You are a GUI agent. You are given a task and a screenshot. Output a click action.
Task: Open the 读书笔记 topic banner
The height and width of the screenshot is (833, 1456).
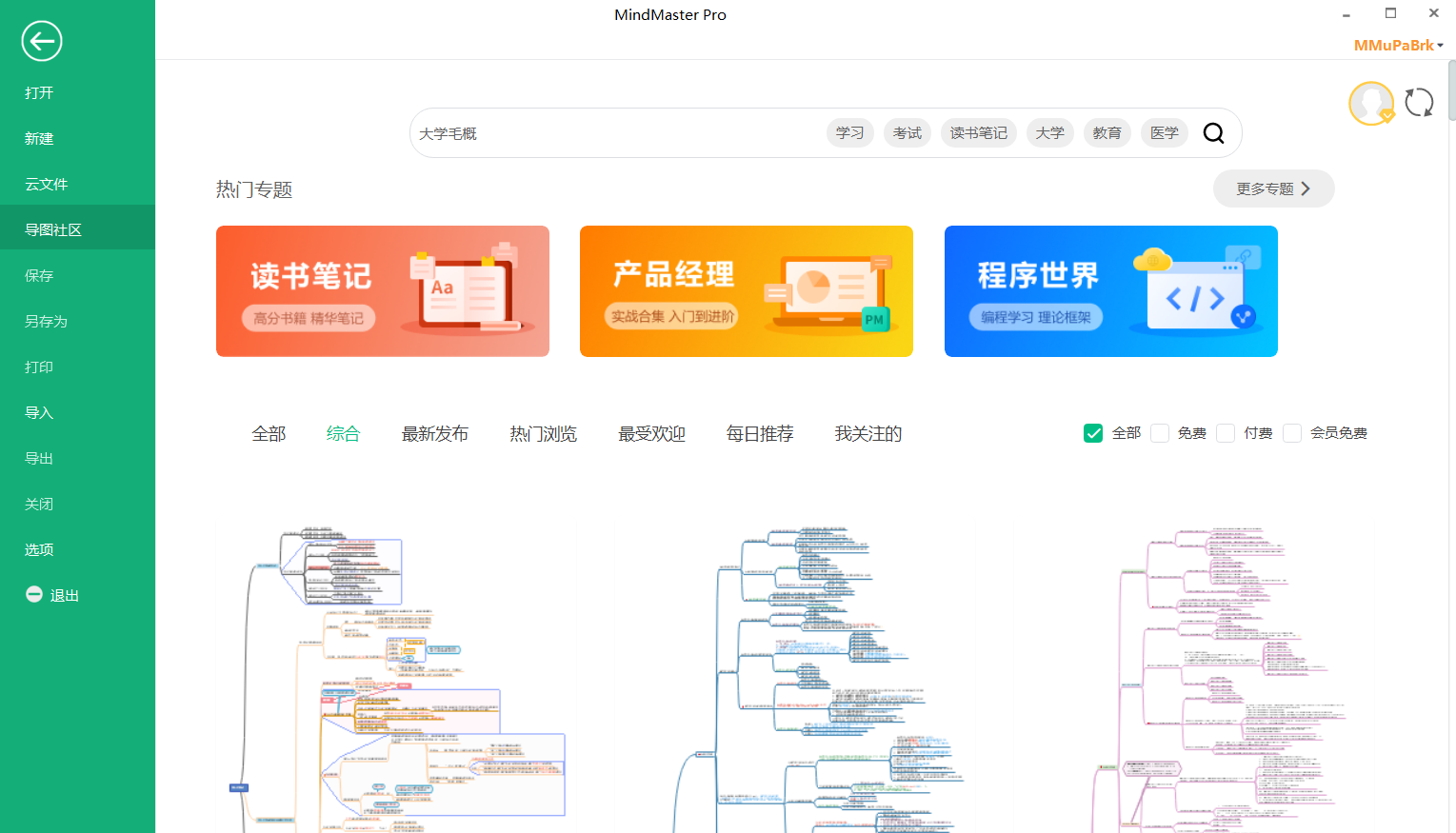pos(383,291)
